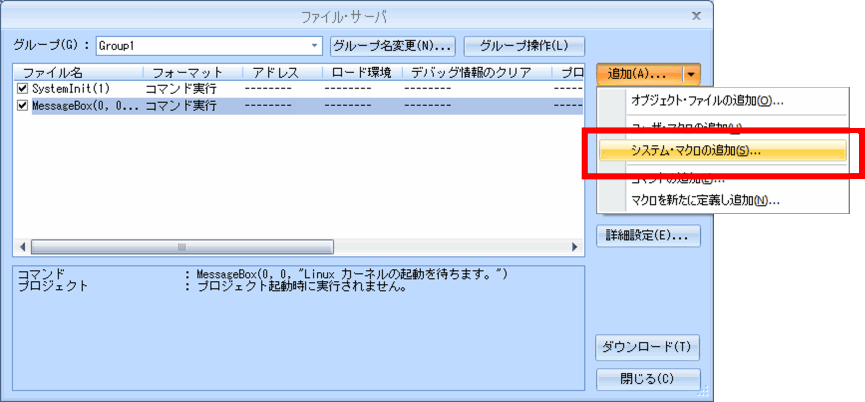Click the horizontal scrollbar thumb

pyautogui.click(x=180, y=246)
